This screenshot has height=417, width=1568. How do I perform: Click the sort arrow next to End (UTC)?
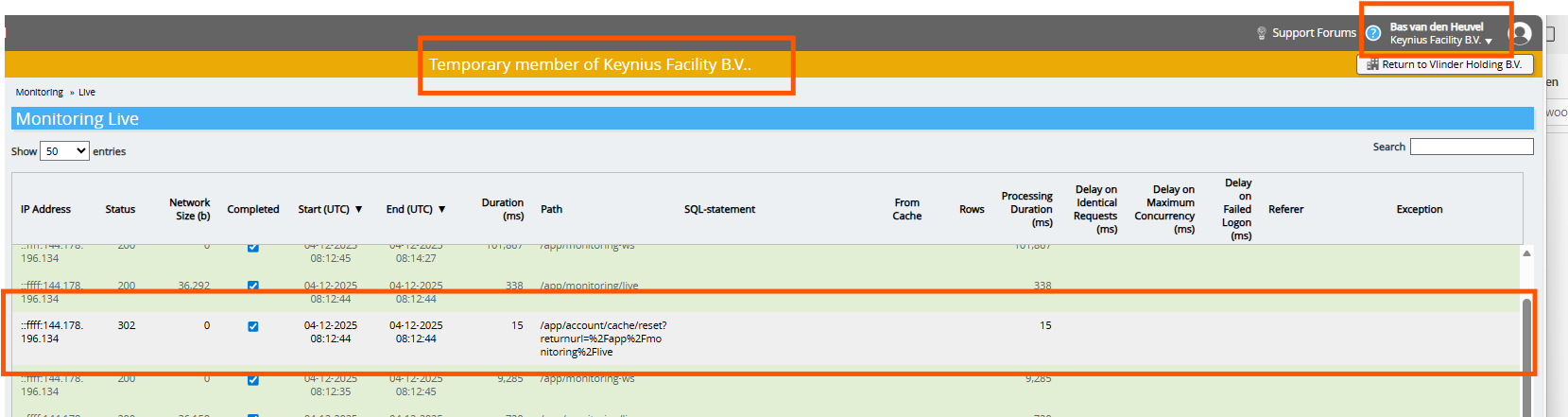pos(441,209)
